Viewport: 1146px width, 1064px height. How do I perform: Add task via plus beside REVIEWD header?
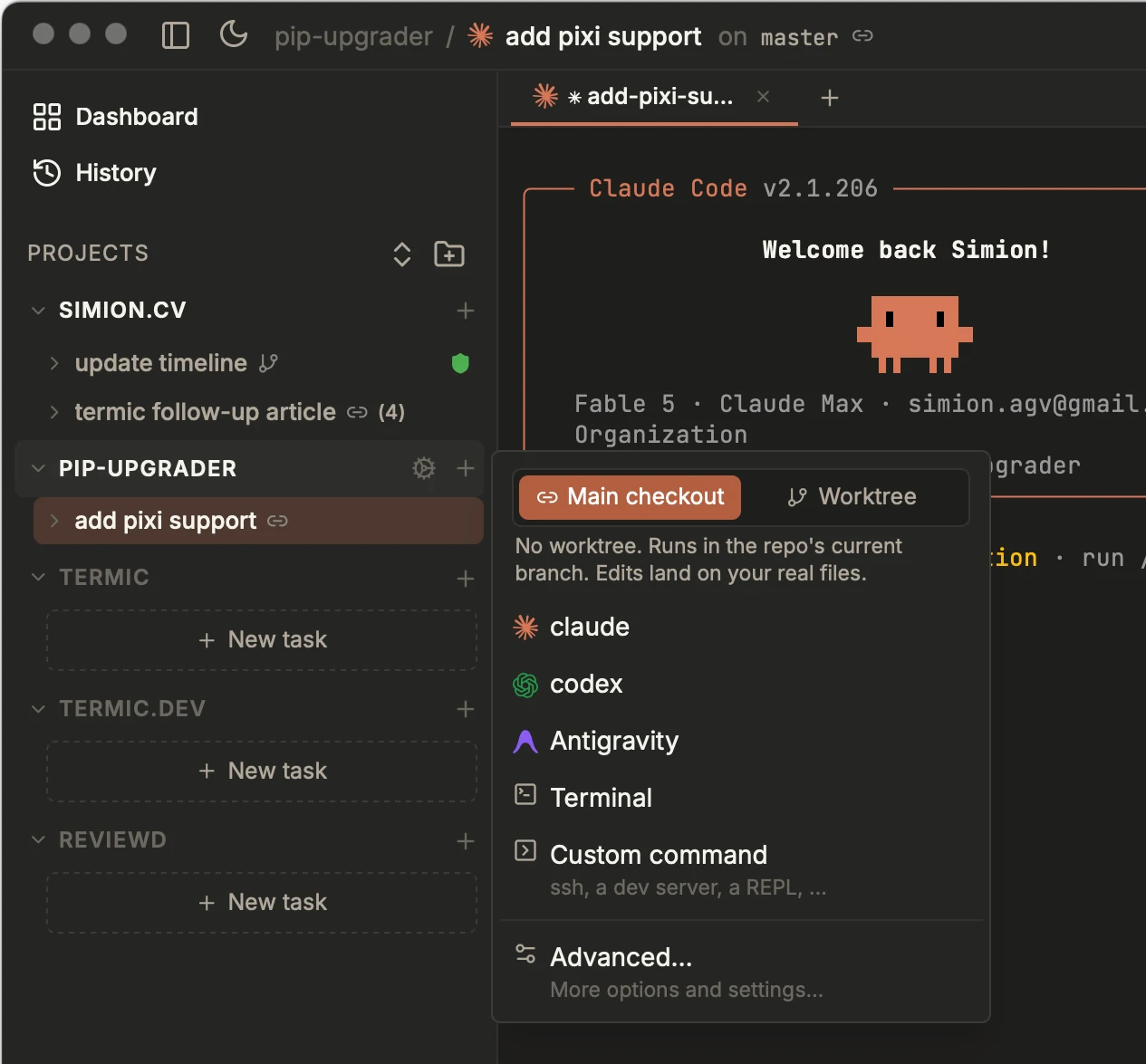(x=466, y=841)
